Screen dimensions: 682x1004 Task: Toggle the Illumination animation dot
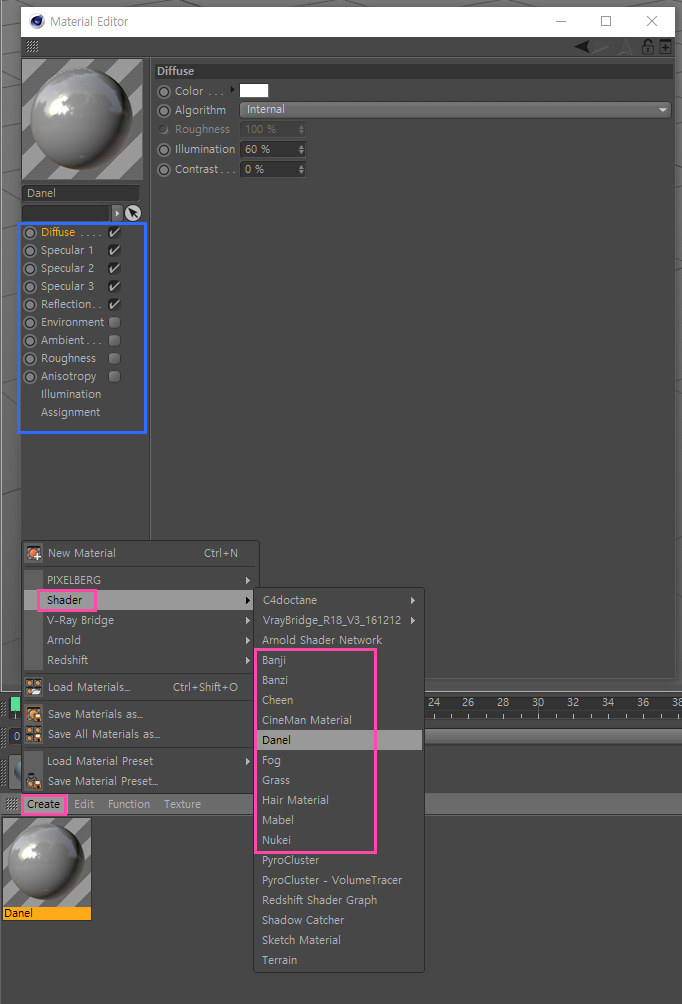click(x=164, y=150)
